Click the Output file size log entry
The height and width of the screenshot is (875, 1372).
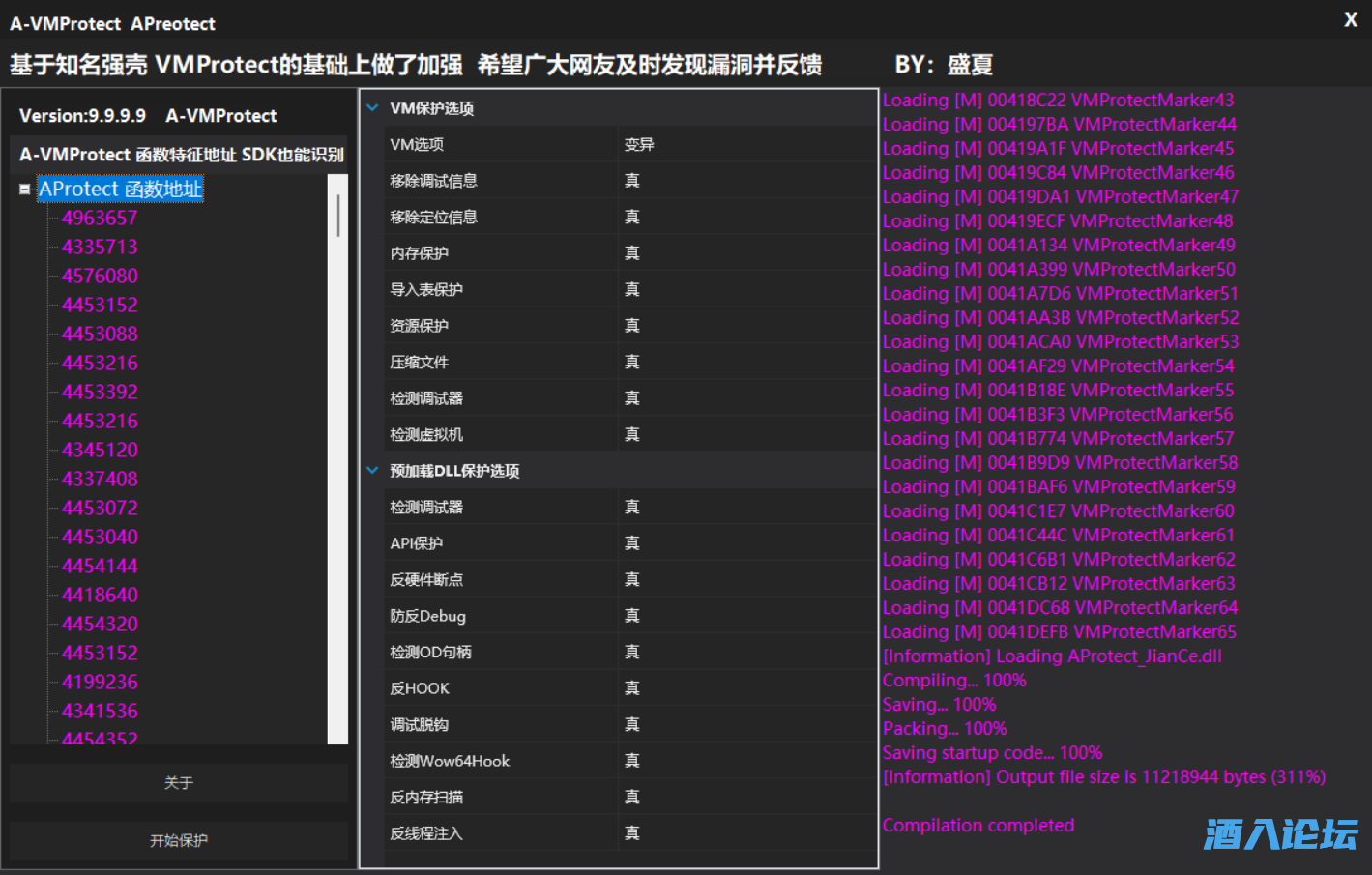1105,776
